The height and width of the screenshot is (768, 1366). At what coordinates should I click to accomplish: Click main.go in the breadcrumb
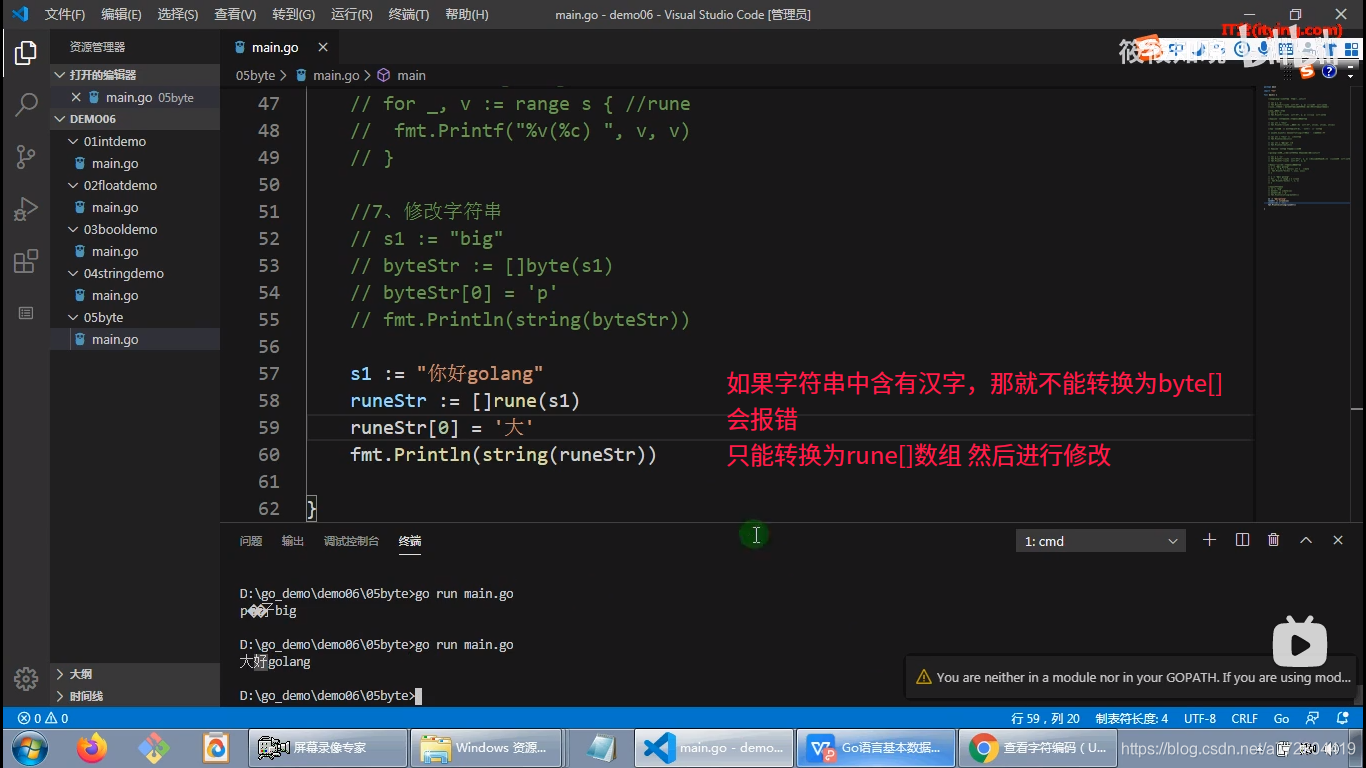click(x=327, y=75)
